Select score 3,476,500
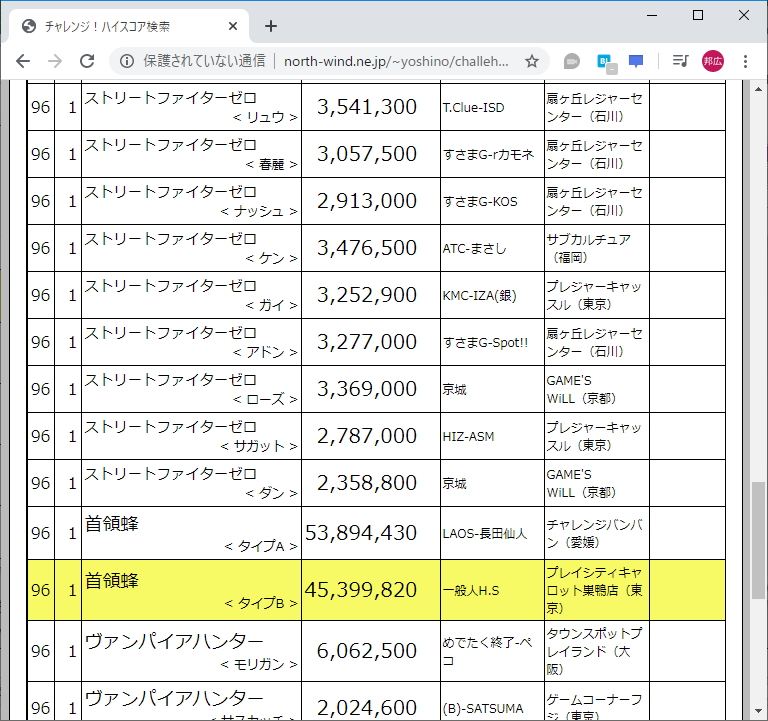768x721 pixels. click(x=367, y=248)
